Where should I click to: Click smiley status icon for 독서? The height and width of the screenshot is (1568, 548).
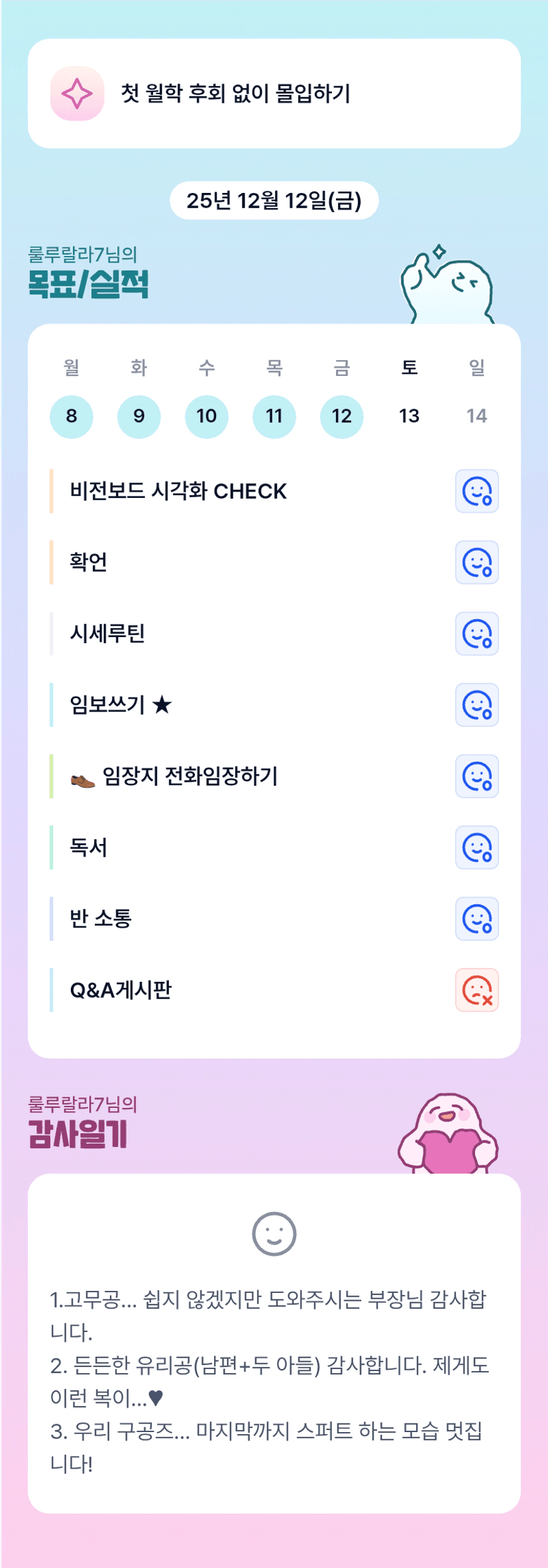pos(476,847)
